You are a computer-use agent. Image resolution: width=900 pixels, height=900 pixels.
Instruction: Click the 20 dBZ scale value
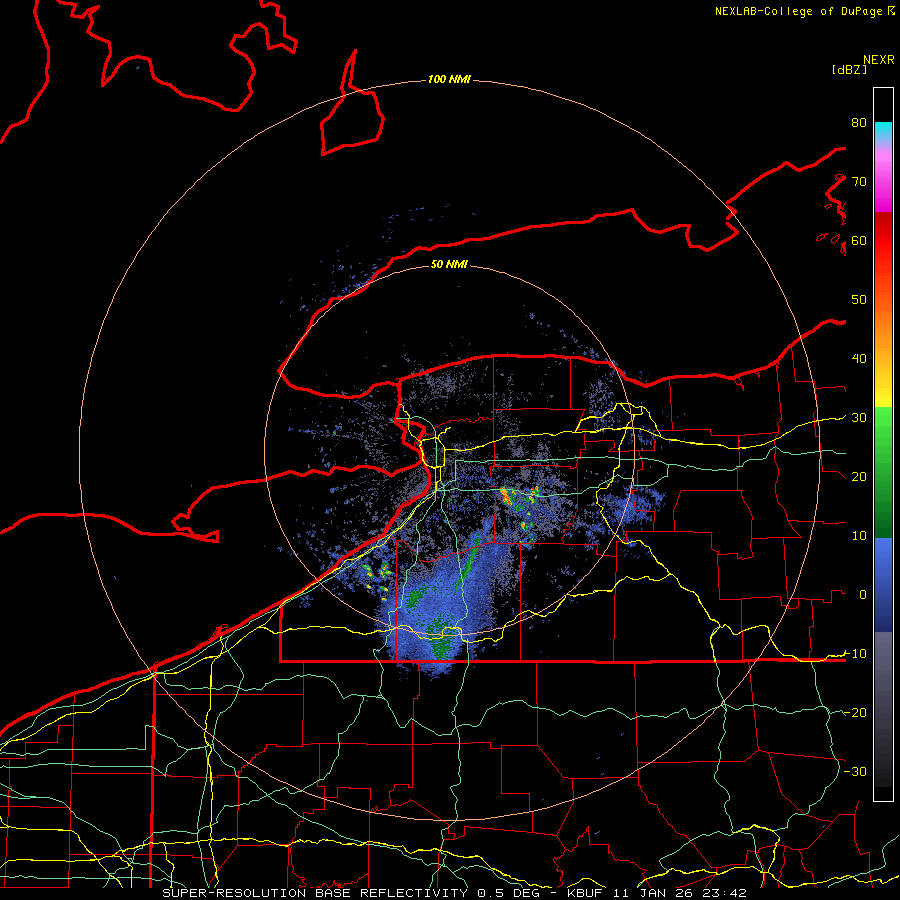(859, 476)
